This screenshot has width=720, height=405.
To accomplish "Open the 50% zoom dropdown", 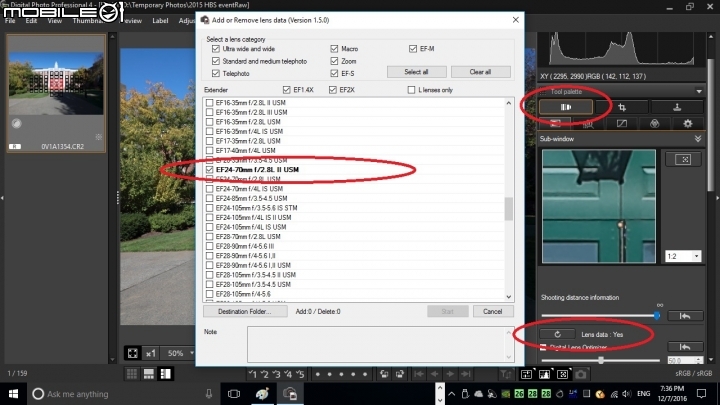I will pyautogui.click(x=192, y=353).
